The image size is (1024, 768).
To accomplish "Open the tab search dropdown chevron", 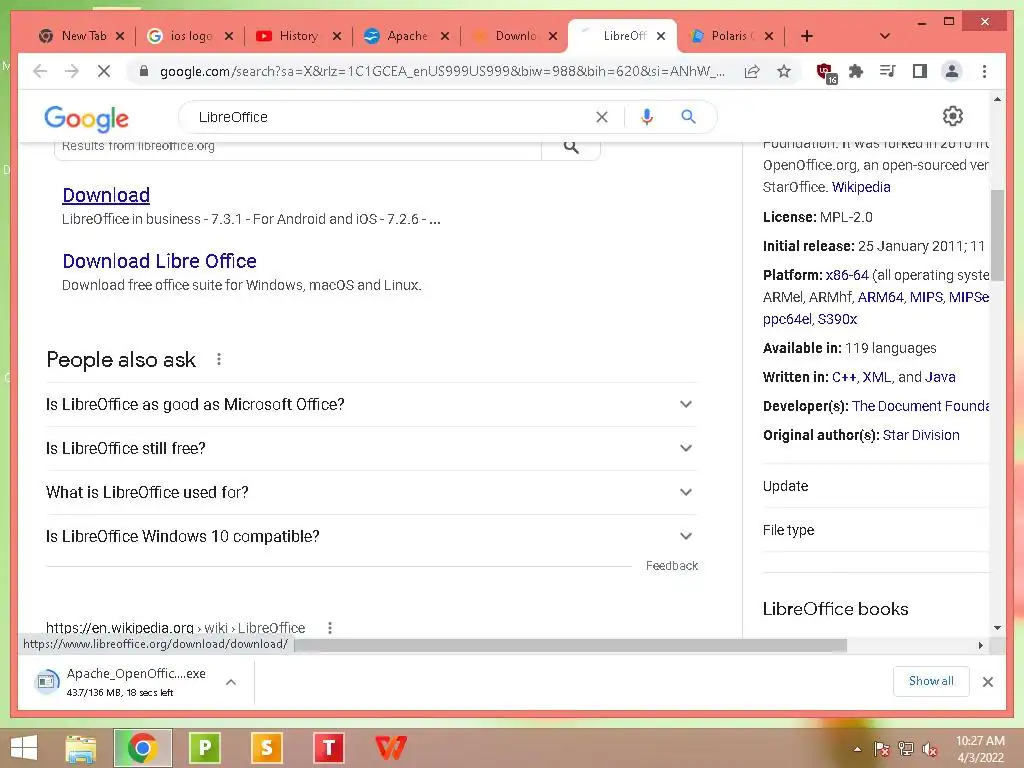I will click(885, 36).
